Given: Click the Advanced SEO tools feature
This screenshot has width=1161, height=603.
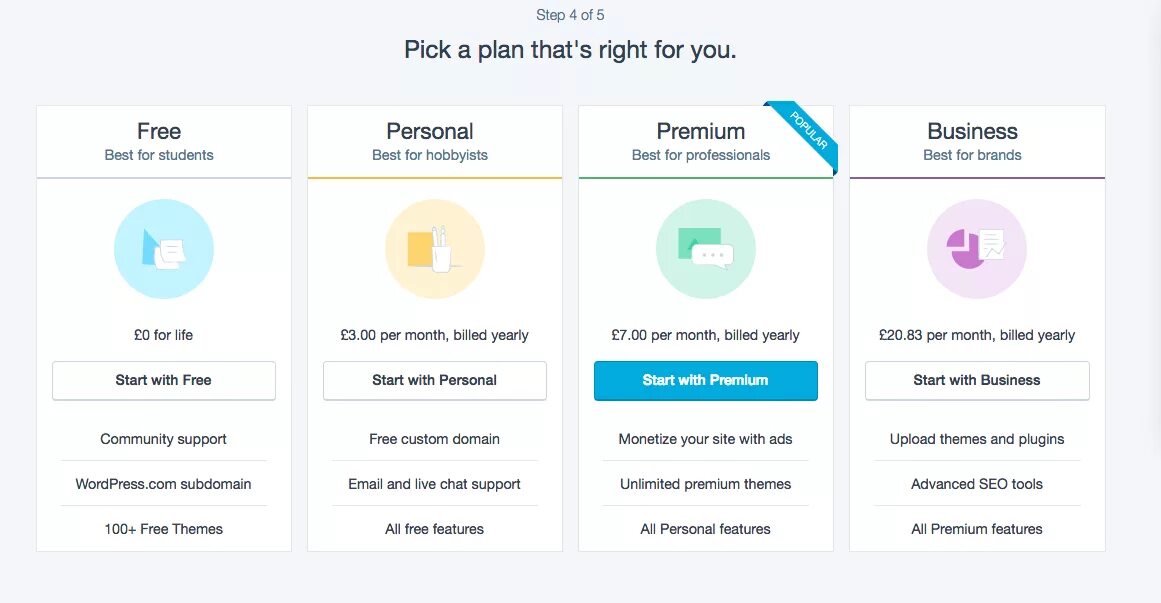Looking at the screenshot, I should click(977, 484).
